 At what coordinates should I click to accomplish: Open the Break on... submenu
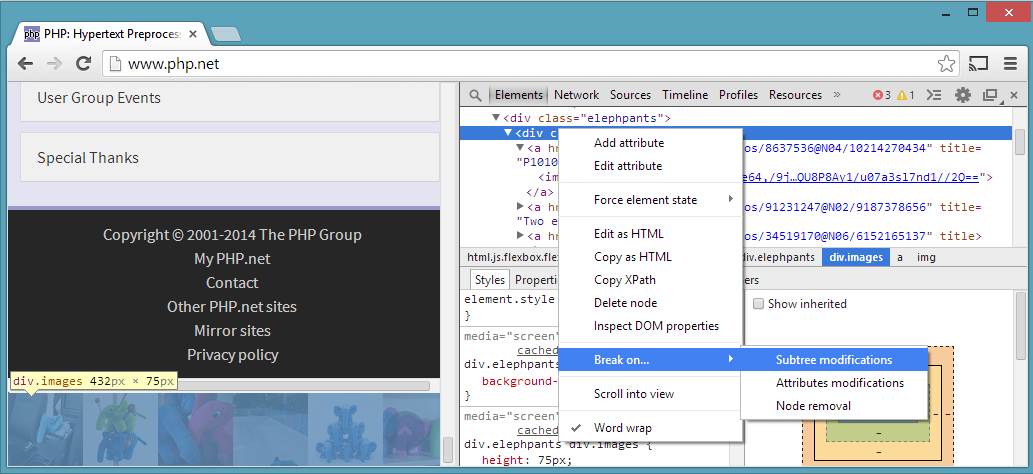coord(651,360)
